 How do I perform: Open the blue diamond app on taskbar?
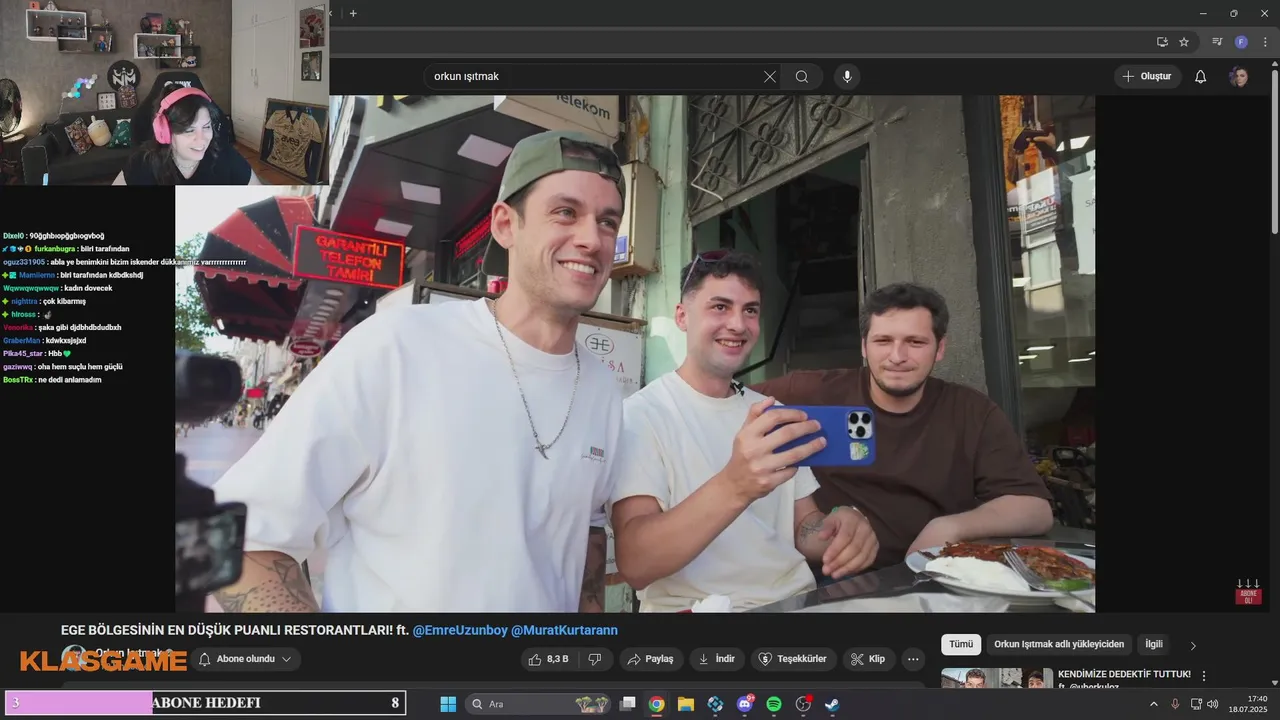[x=715, y=704]
